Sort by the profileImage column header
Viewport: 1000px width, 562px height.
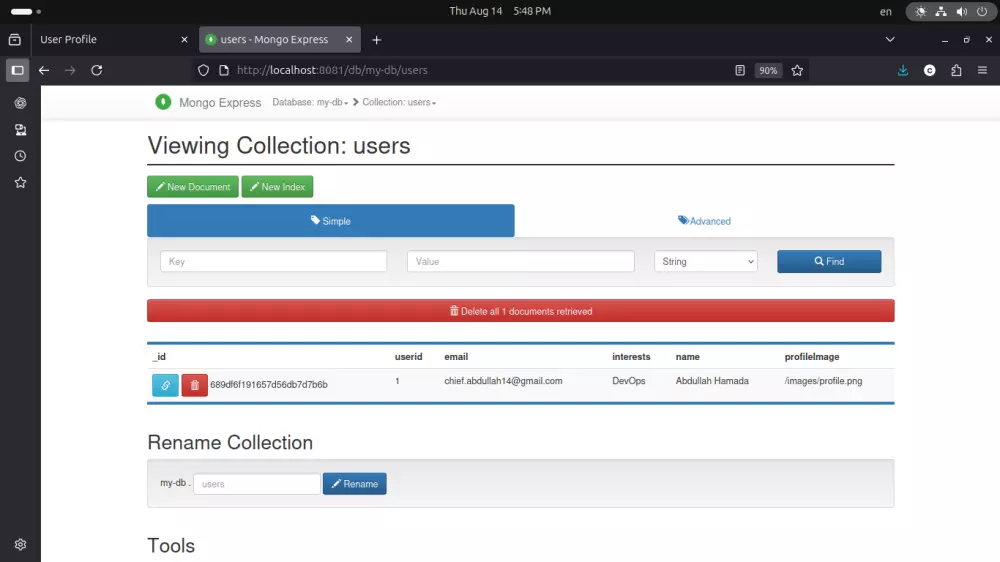(812, 357)
